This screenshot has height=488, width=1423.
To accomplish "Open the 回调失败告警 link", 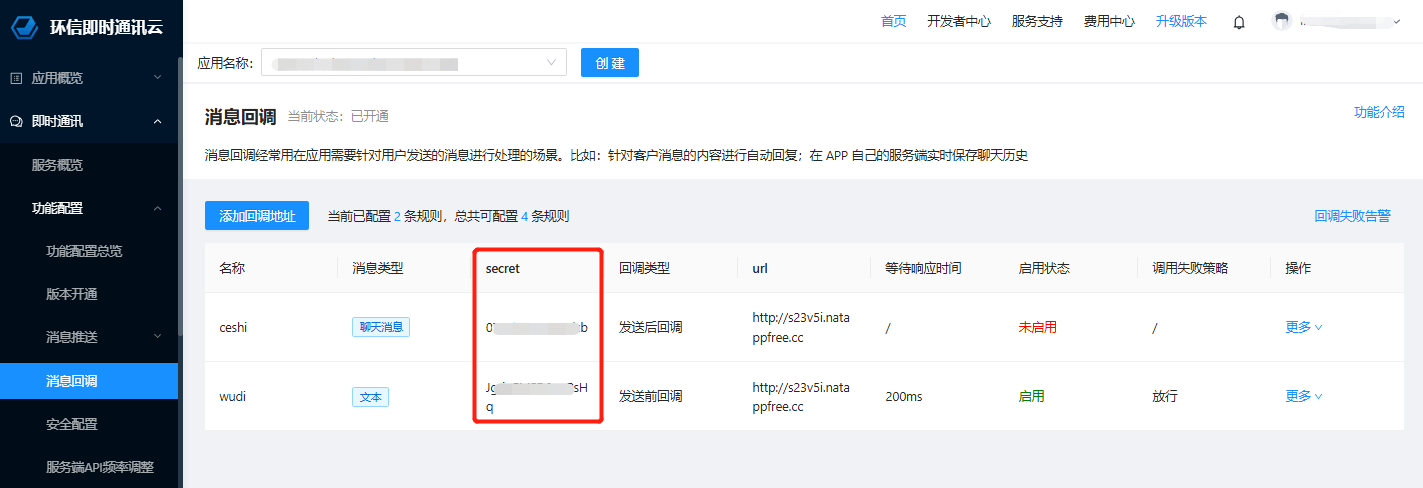I will (x=1352, y=216).
